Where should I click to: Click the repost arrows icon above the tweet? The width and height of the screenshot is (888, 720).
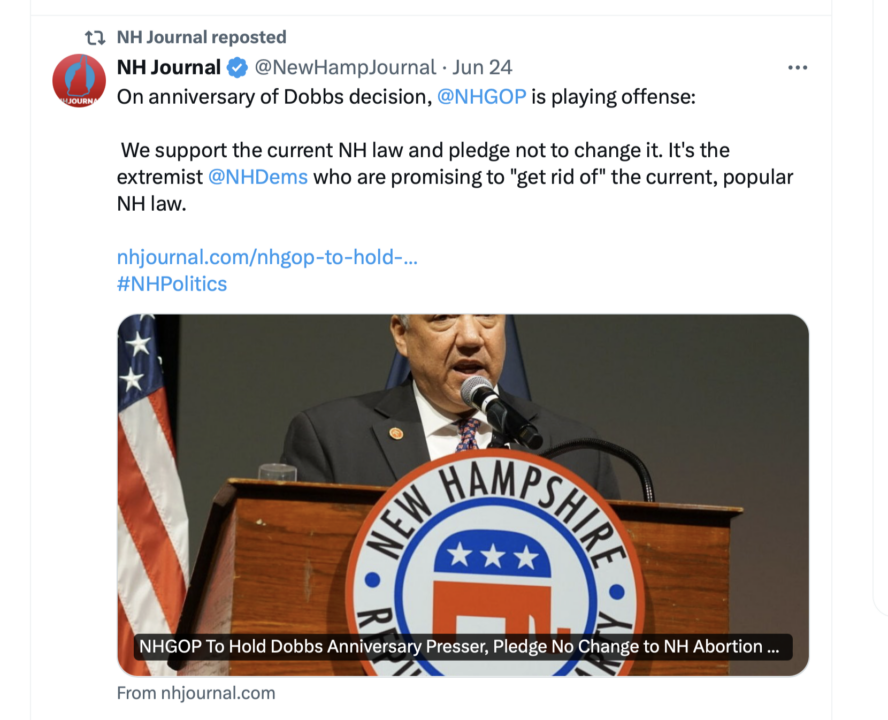[95, 38]
